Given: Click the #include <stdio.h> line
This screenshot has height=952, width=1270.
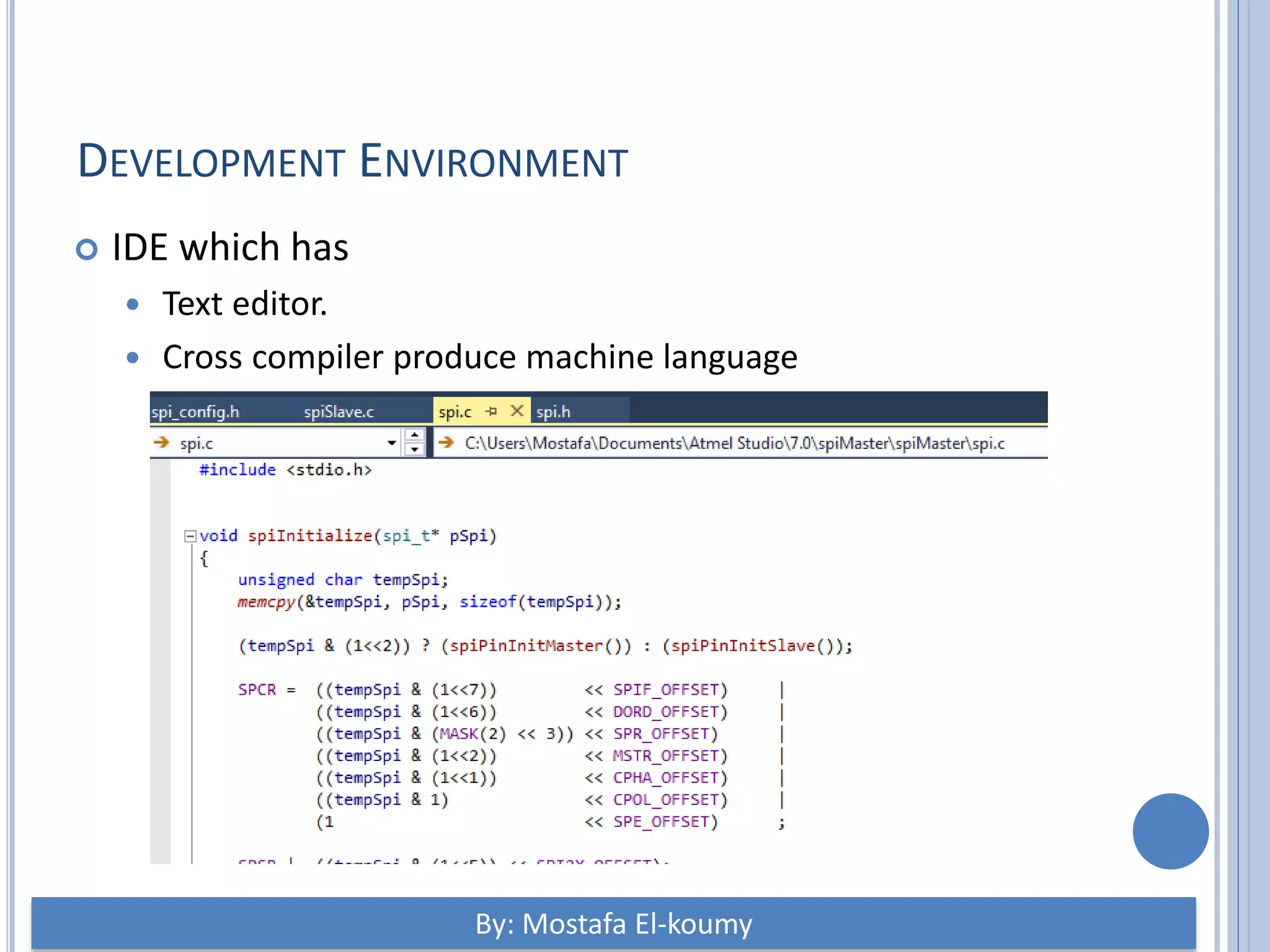Looking at the screenshot, I should pos(285,470).
